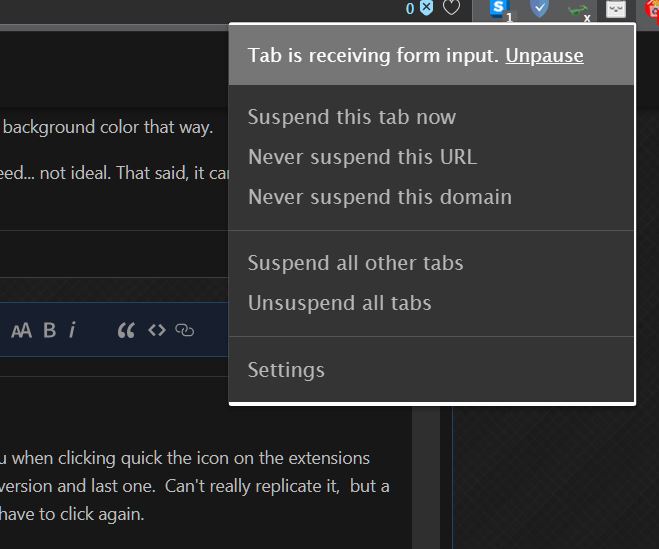Choose 'Never suspend this URL'
Screen dimensions: 659x549
coord(363,157)
